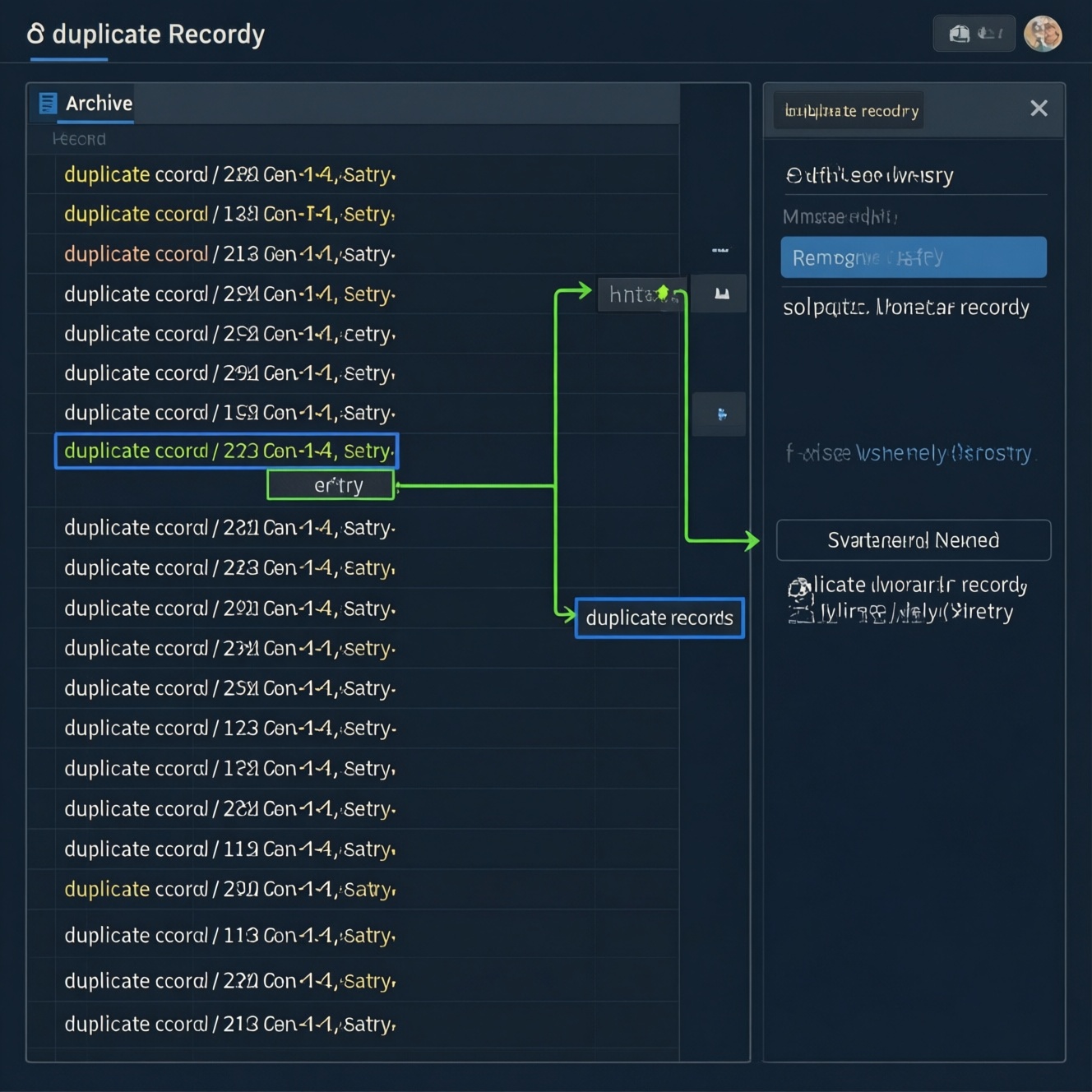Click the green entry tag
Screen dimensions: 1092x1092
click(331, 485)
